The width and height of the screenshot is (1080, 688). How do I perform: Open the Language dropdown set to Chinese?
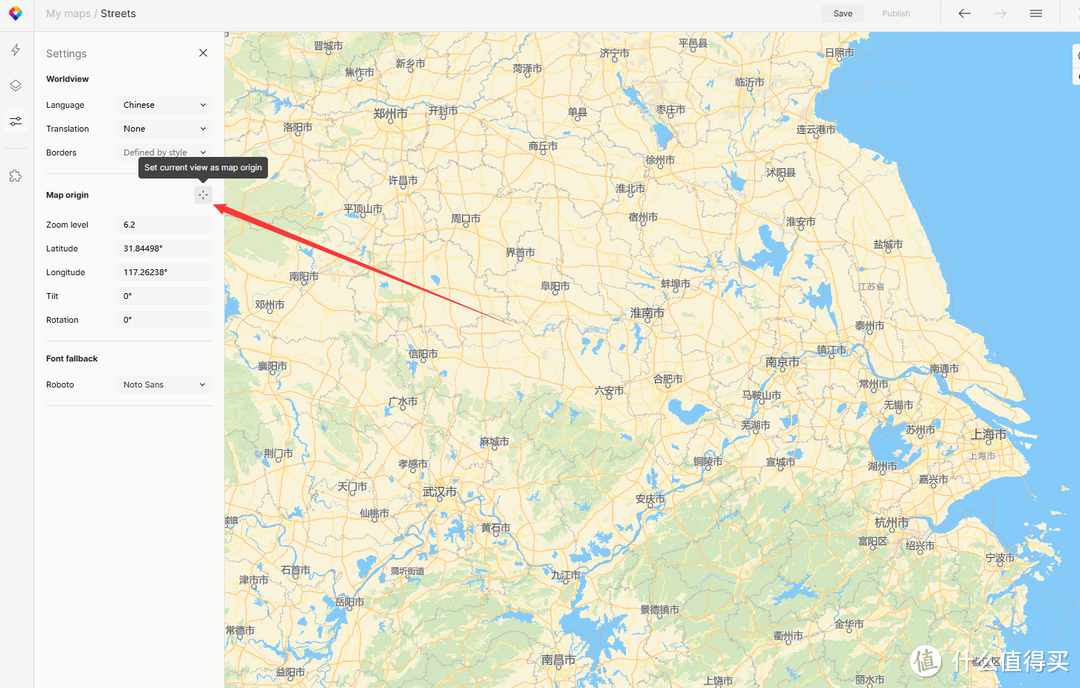click(x=164, y=105)
